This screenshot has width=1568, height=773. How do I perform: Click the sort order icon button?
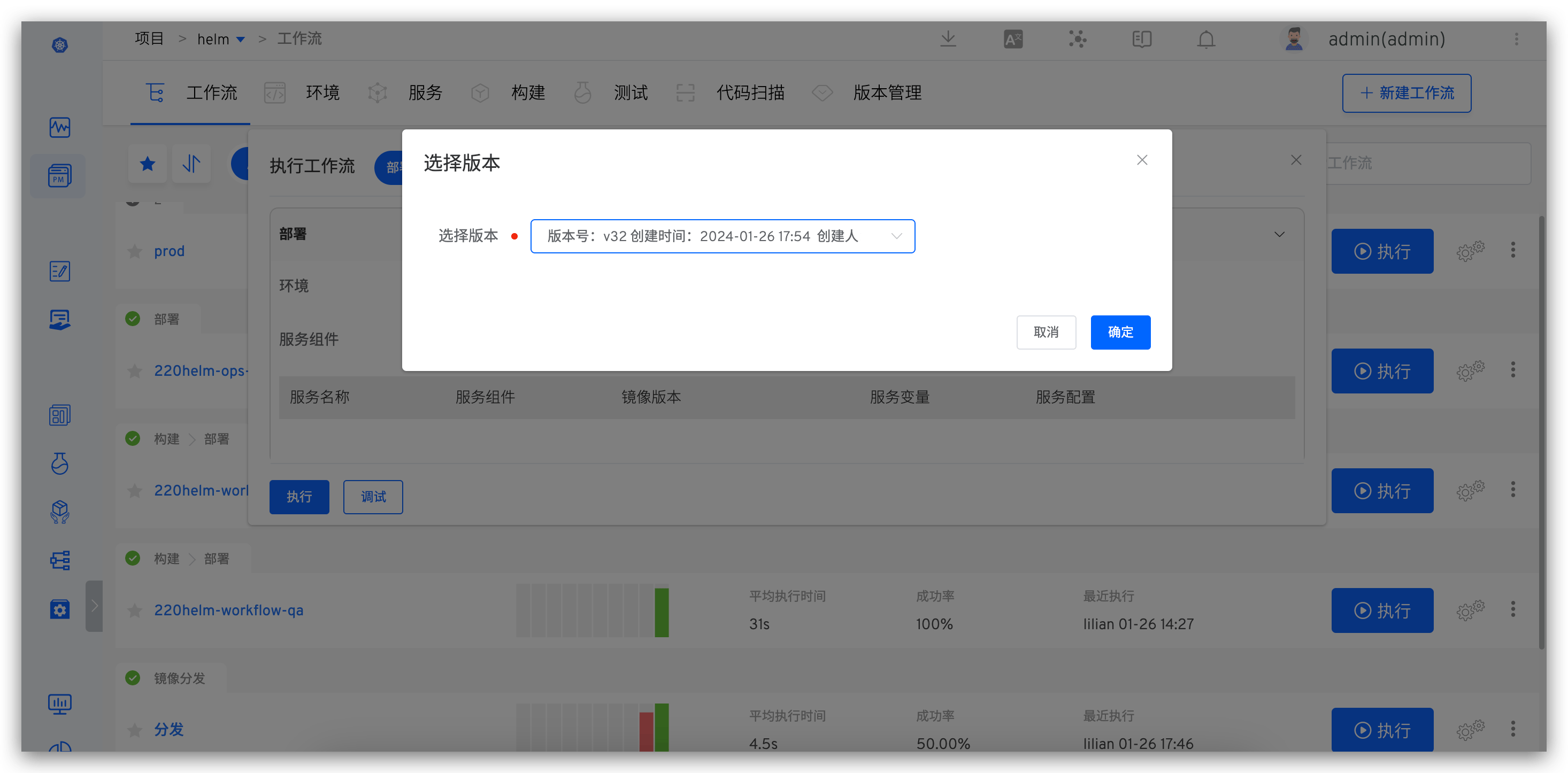(191, 164)
